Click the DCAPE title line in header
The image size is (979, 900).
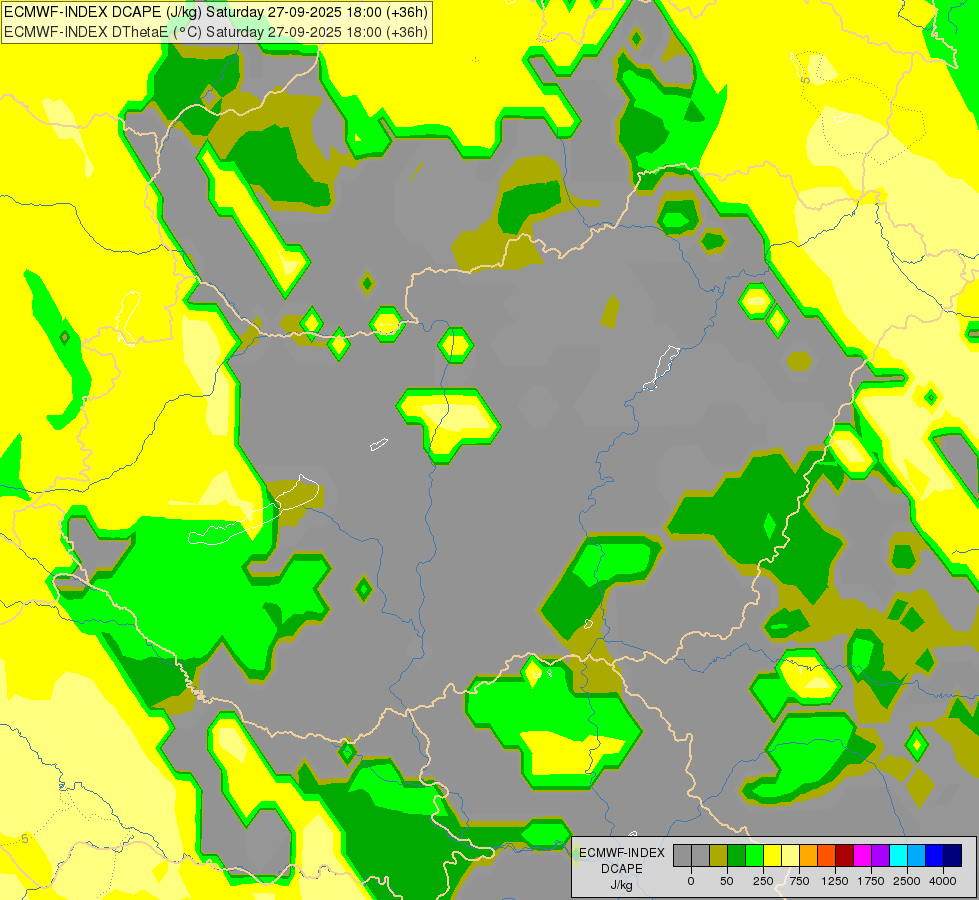click(216, 12)
